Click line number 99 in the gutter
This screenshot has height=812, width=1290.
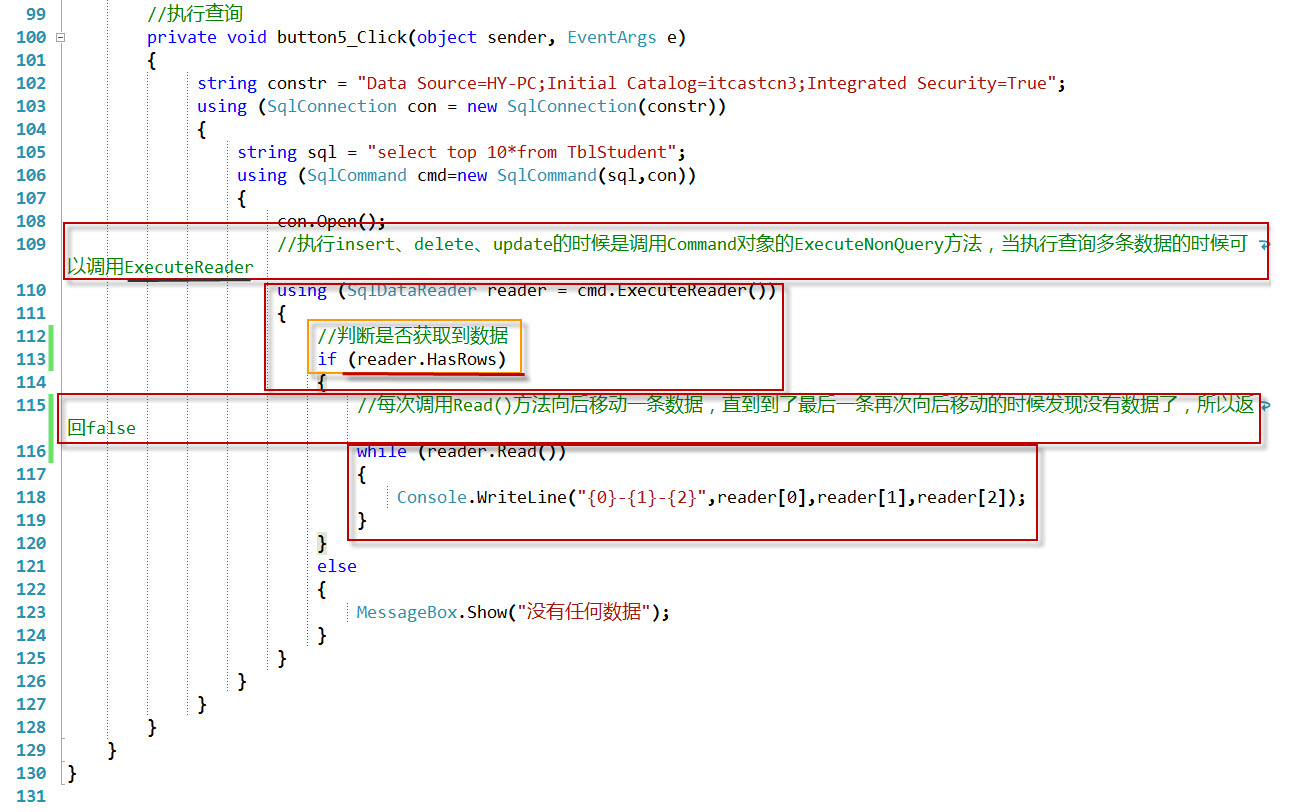click(x=34, y=14)
